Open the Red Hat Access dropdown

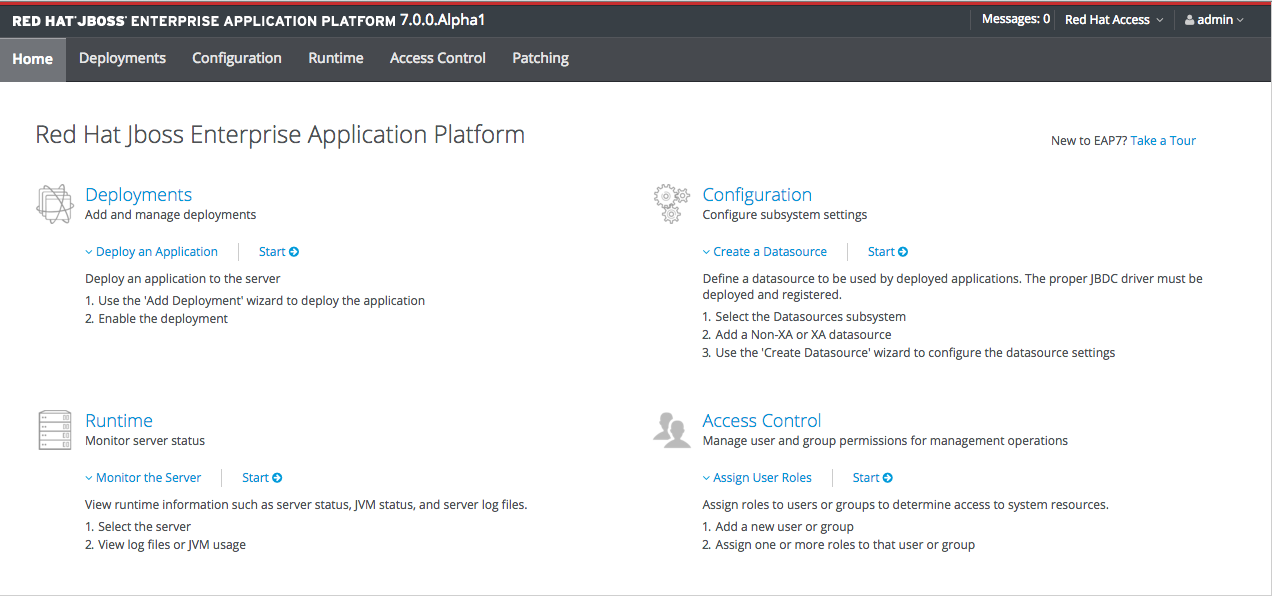pyautogui.click(x=1114, y=20)
